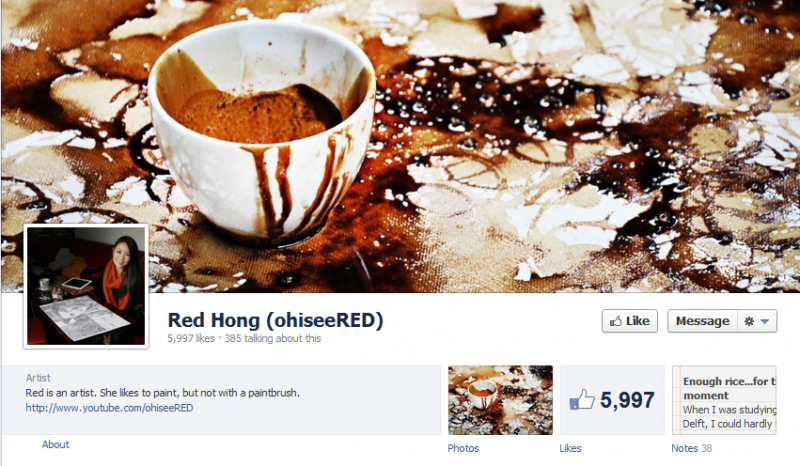800x466 pixels.
Task: Send a message via Message button
Action: point(702,321)
